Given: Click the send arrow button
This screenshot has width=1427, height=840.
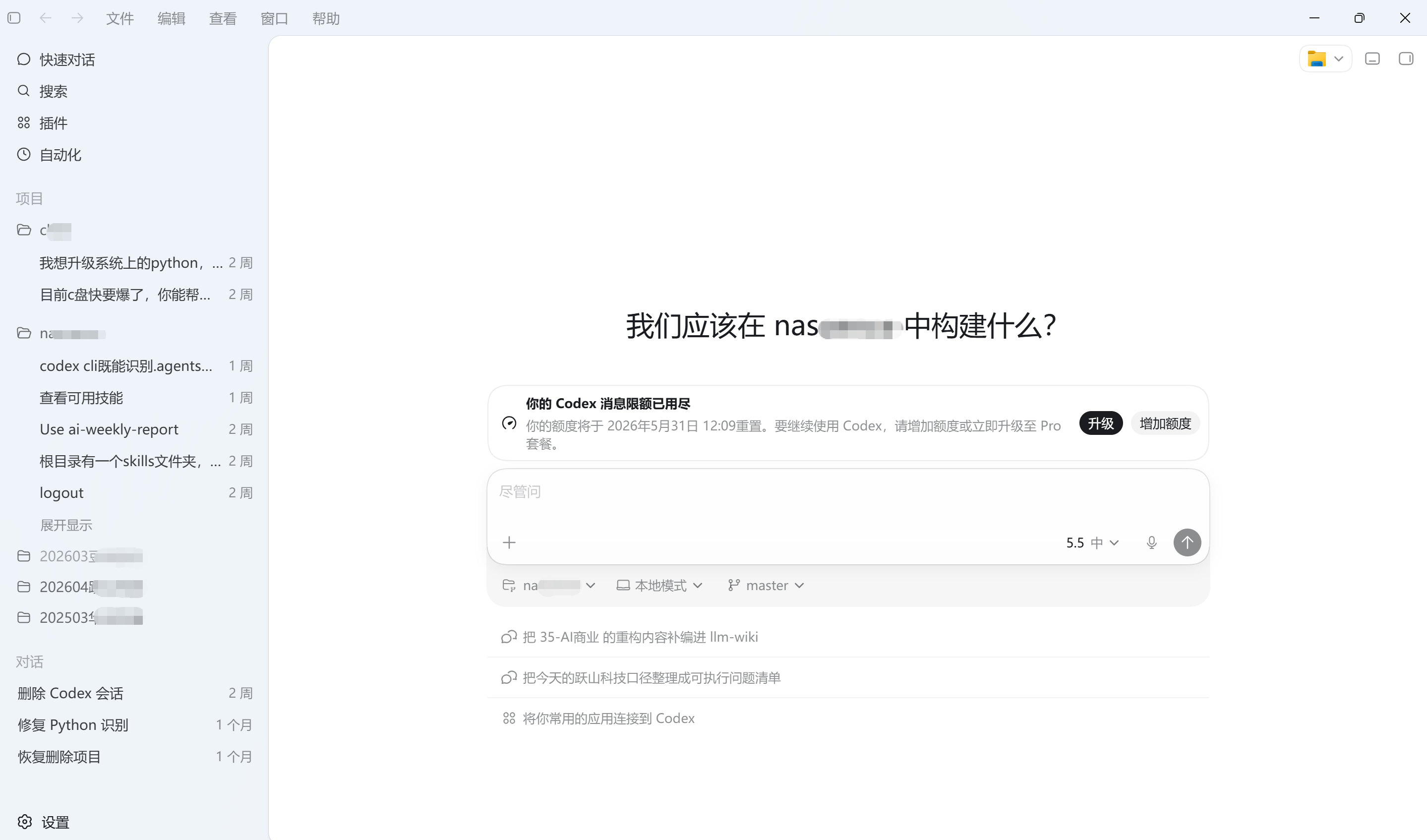Looking at the screenshot, I should click(x=1187, y=542).
